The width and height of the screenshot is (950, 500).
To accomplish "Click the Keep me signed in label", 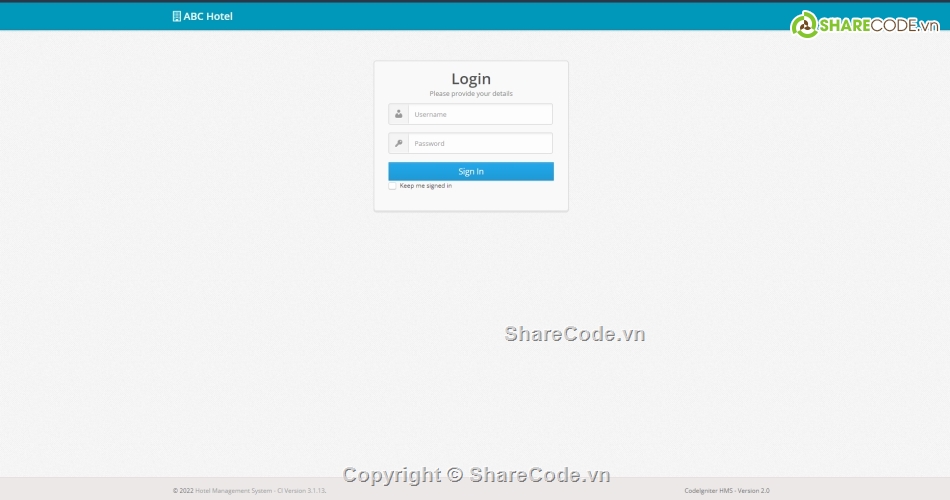I will [x=425, y=186].
